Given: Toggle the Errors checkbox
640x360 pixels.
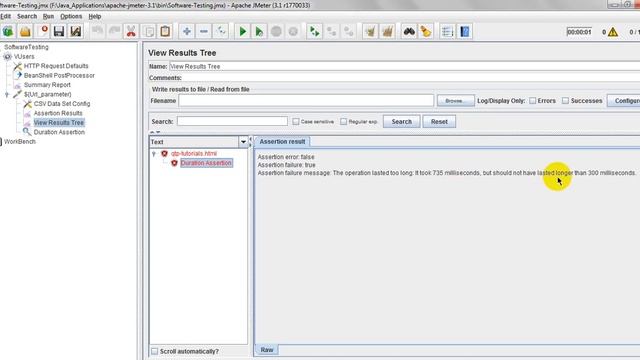Looking at the screenshot, I should tap(533, 100).
